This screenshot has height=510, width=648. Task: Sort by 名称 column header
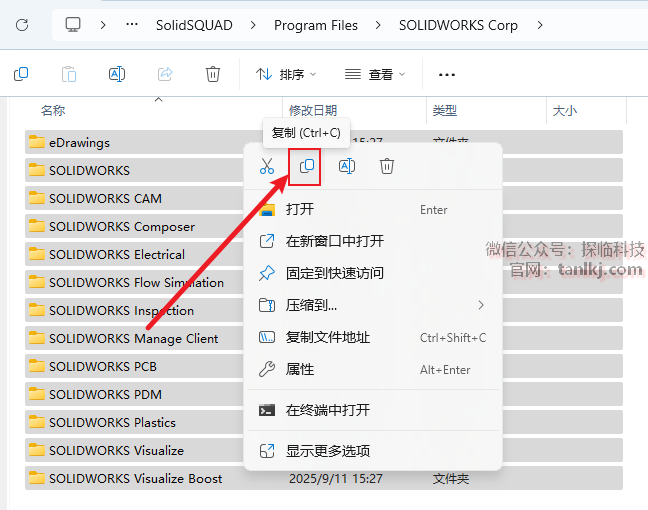pos(53,110)
